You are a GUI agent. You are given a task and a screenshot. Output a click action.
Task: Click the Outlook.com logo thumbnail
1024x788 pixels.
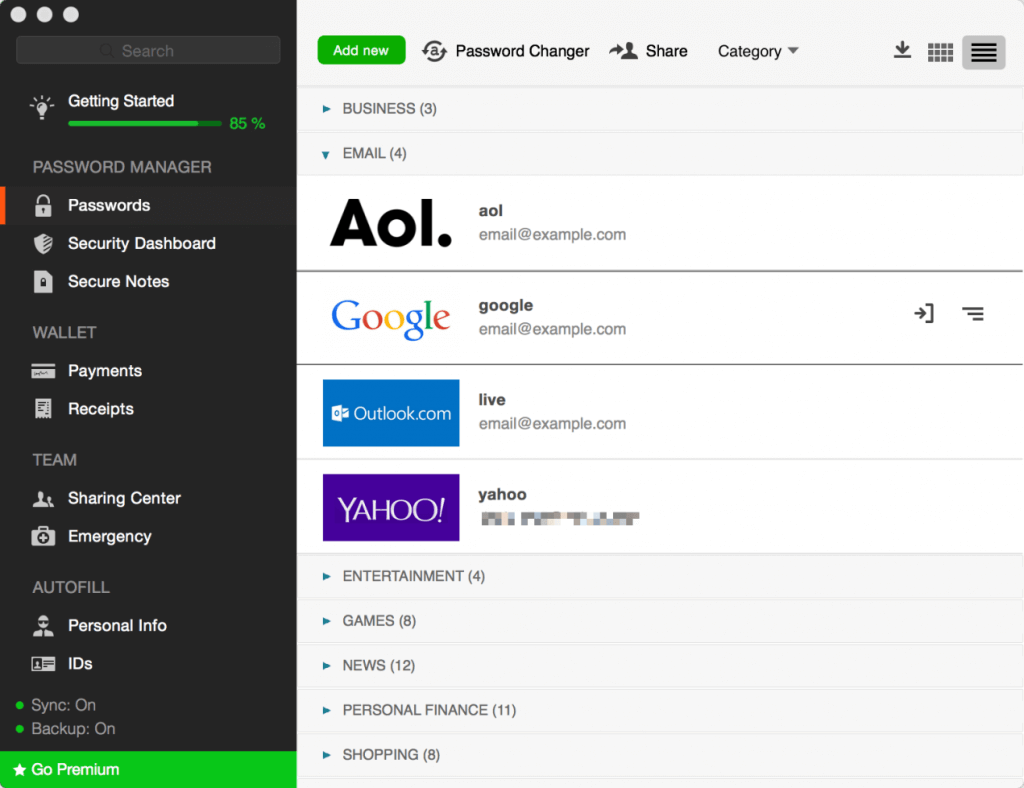pos(391,413)
